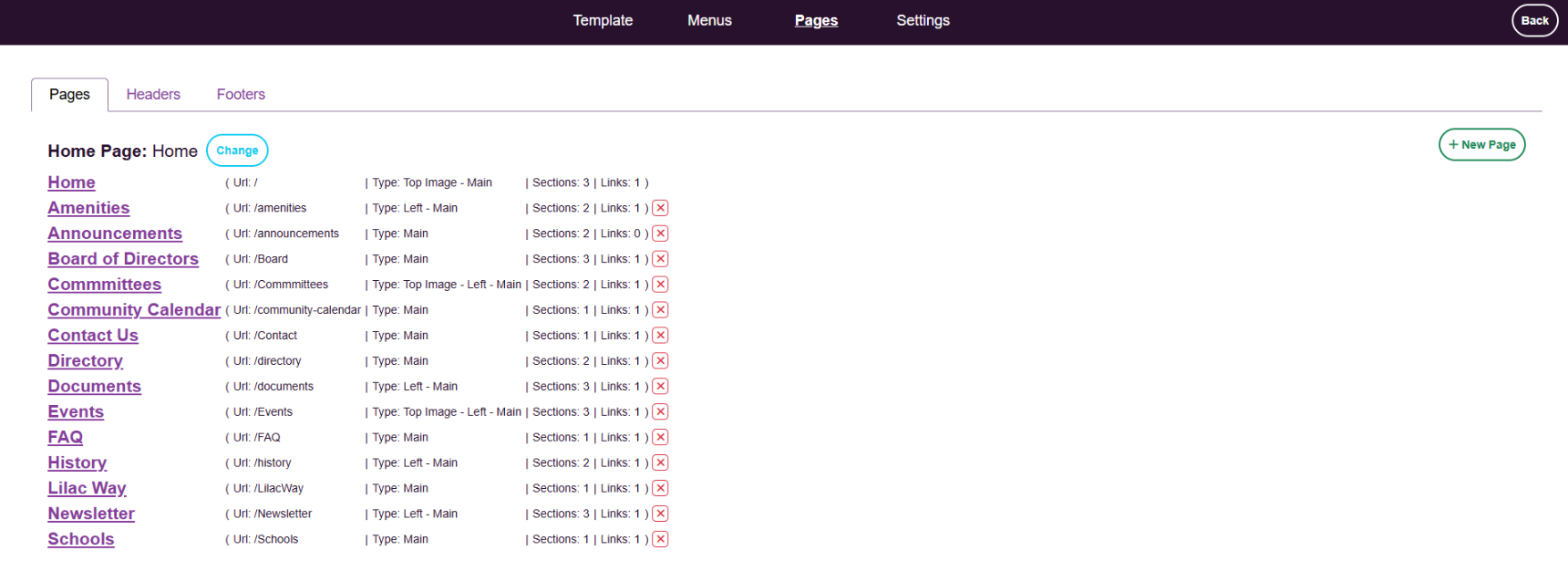Delete the Community Calendar page entry
This screenshot has width=1568, height=561.
coord(661,310)
